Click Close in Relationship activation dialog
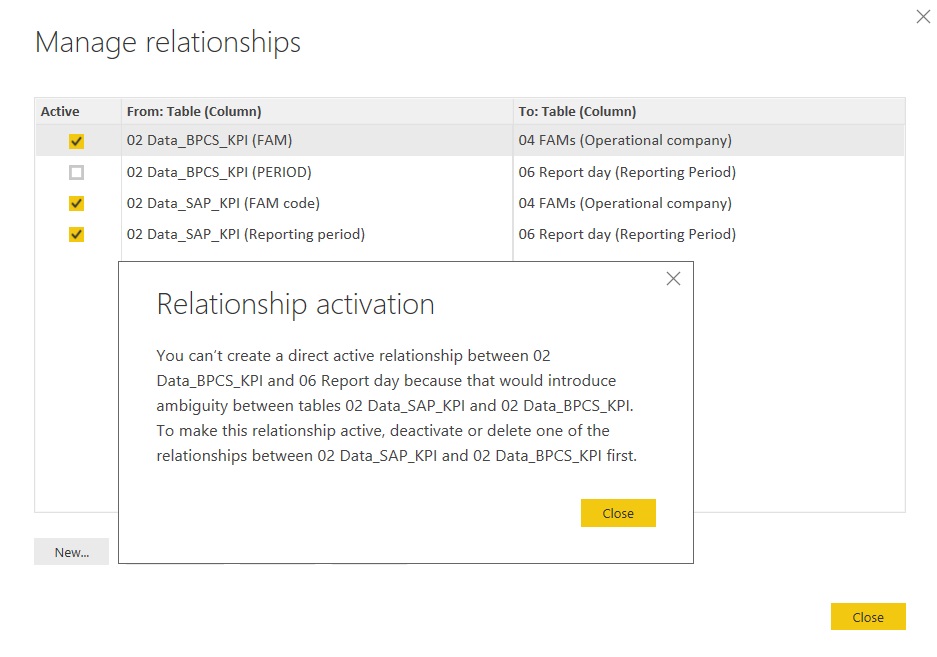 tap(618, 513)
